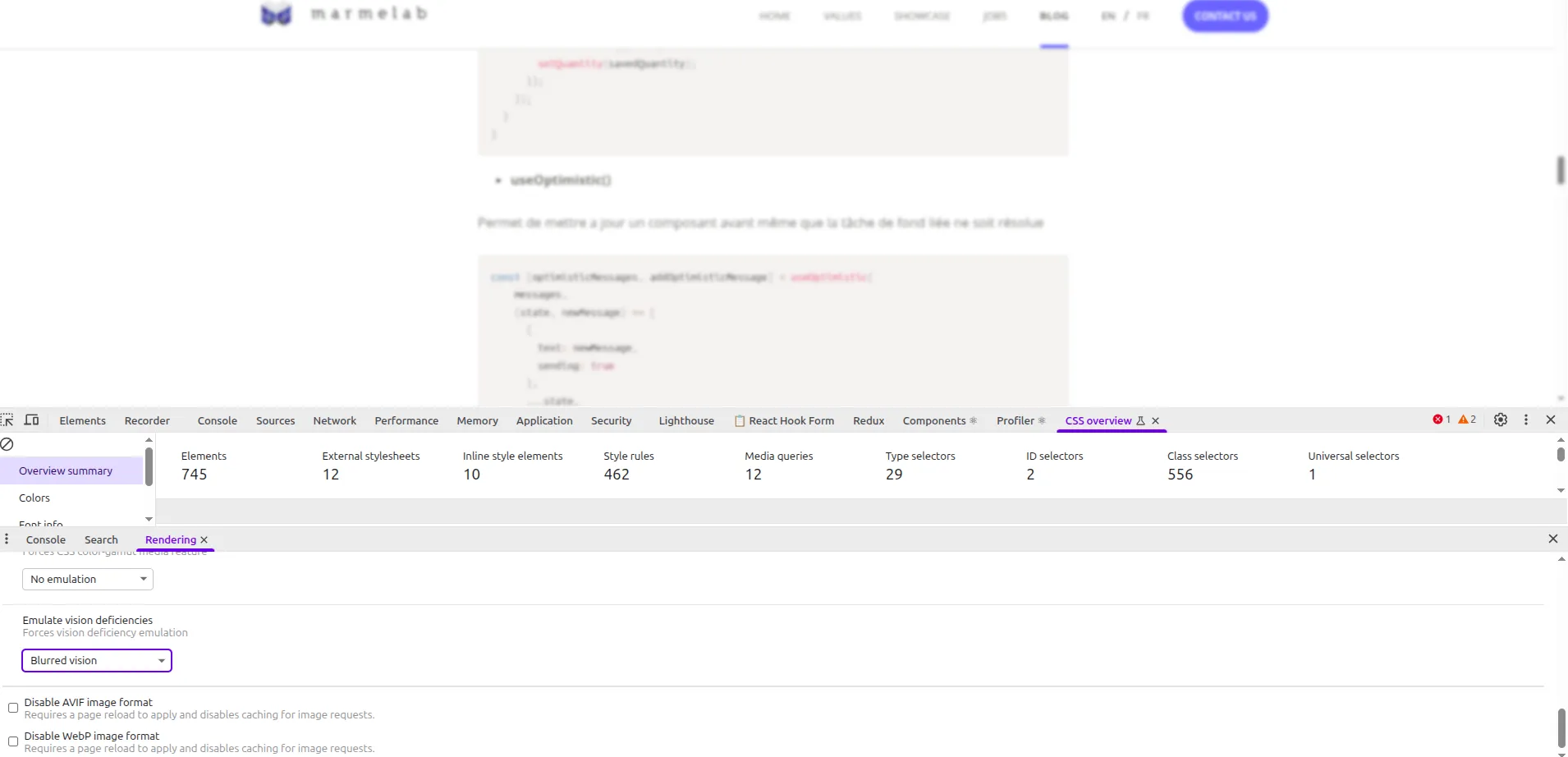Screen dimensions: 1568x757
Task: Toggle the device toolbar icon
Action: 32,420
